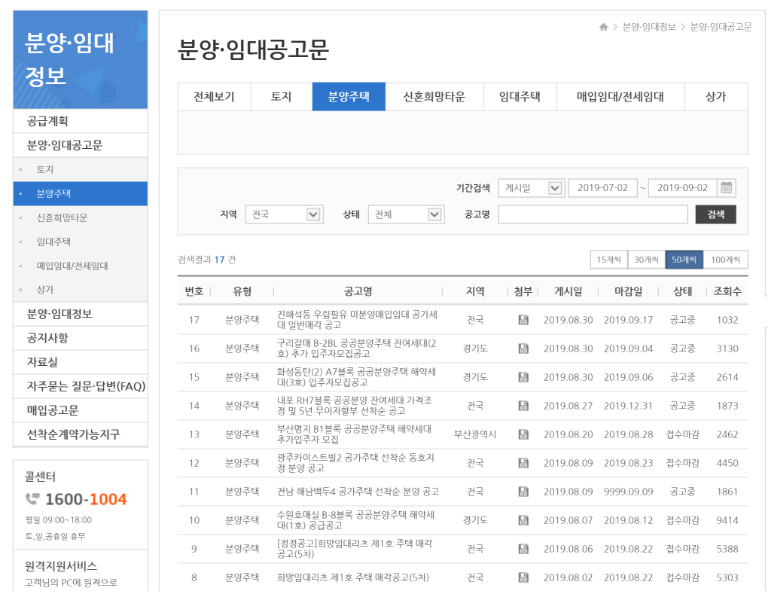777x613 pixels.
Task: Open the 진해석동 우림필유 announcement
Action: (x=357, y=320)
